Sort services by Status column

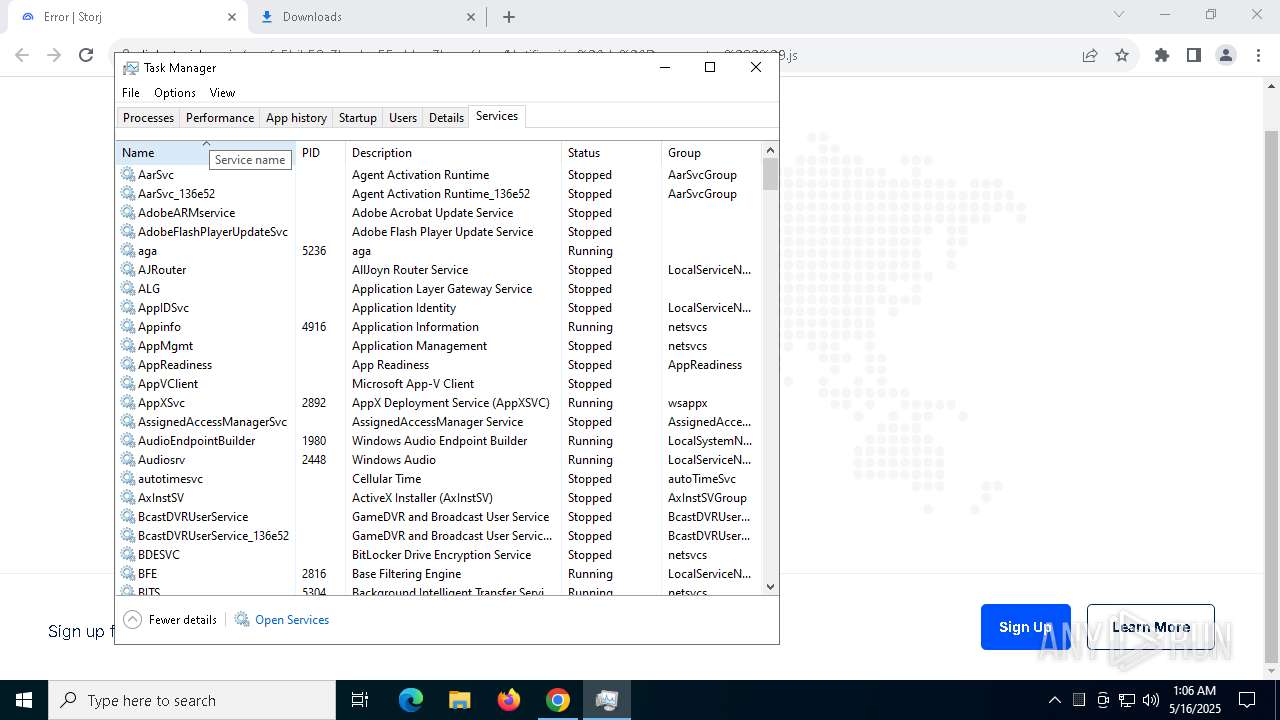click(612, 153)
